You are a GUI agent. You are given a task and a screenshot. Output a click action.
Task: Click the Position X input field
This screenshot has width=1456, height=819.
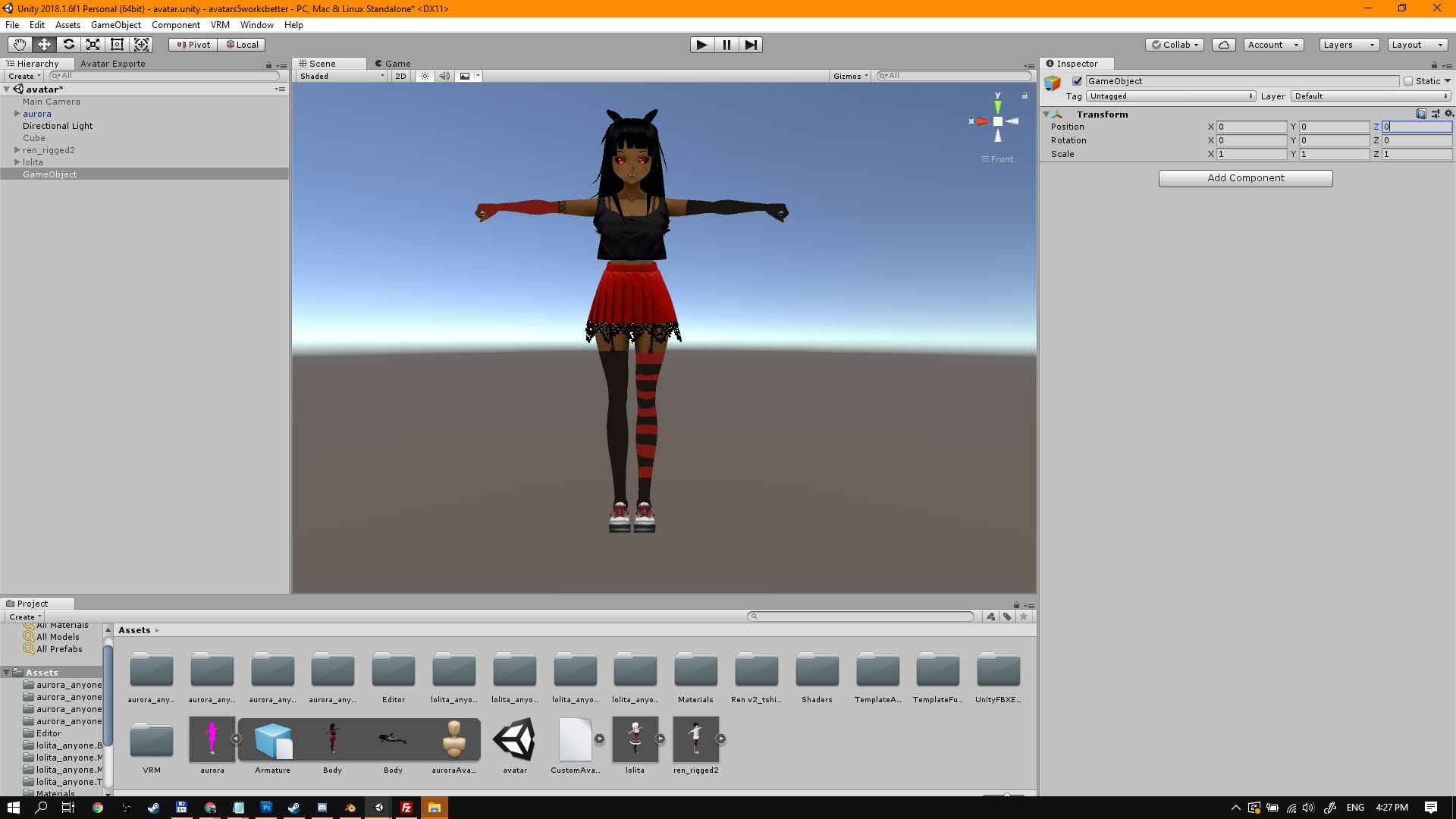pos(1251,127)
